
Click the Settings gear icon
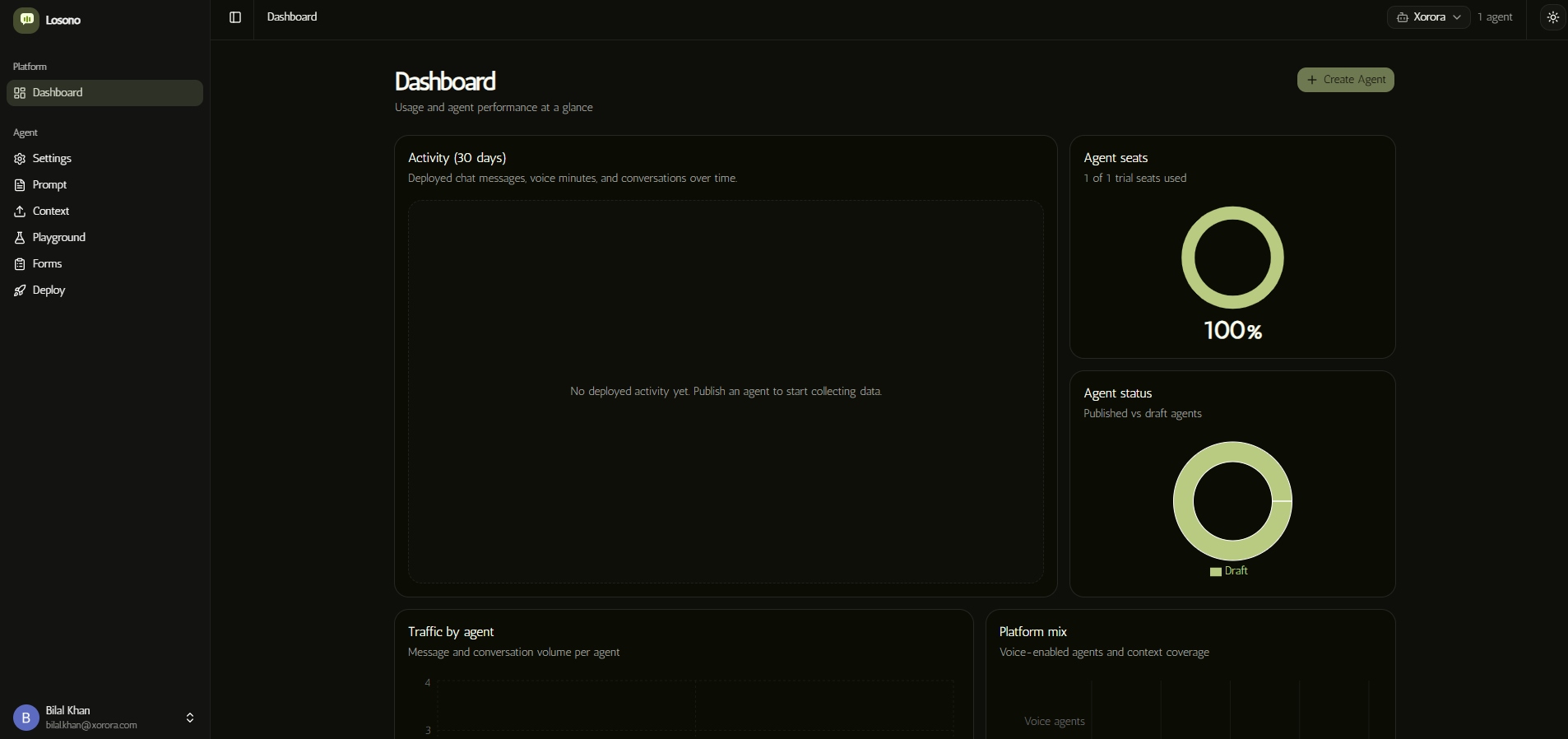pyautogui.click(x=20, y=159)
